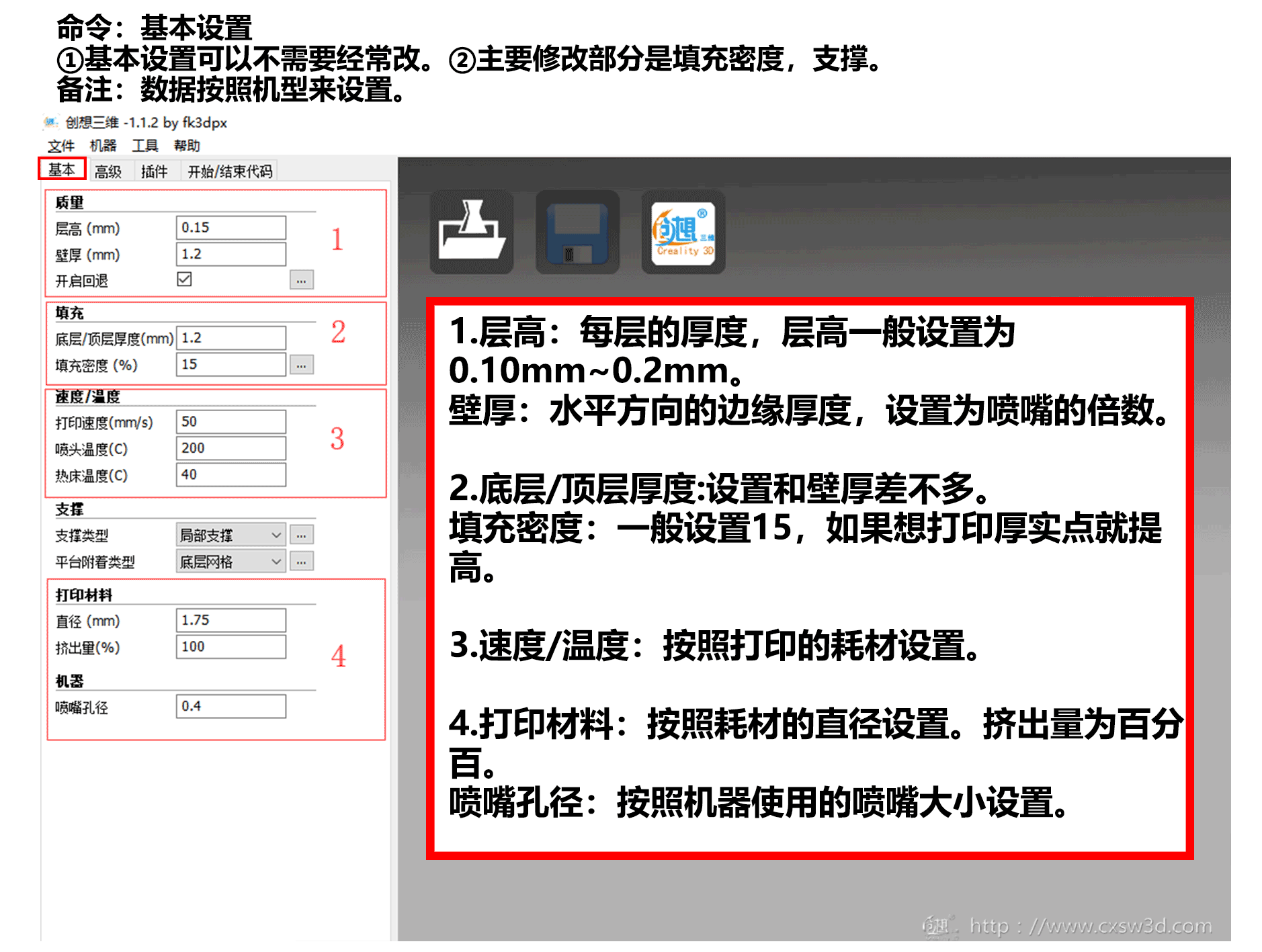This screenshot has height=952, width=1262.
Task: Open the 机器 menu
Action: pyautogui.click(x=103, y=146)
